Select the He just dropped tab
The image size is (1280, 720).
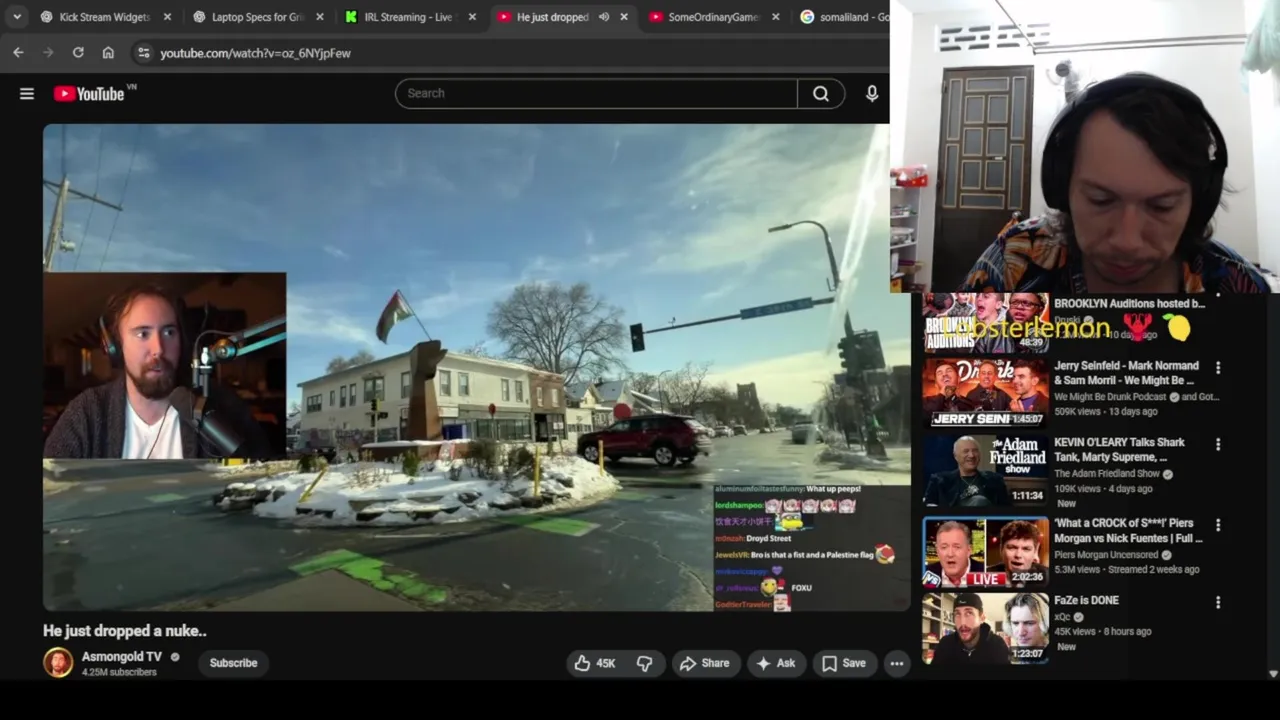coord(562,17)
